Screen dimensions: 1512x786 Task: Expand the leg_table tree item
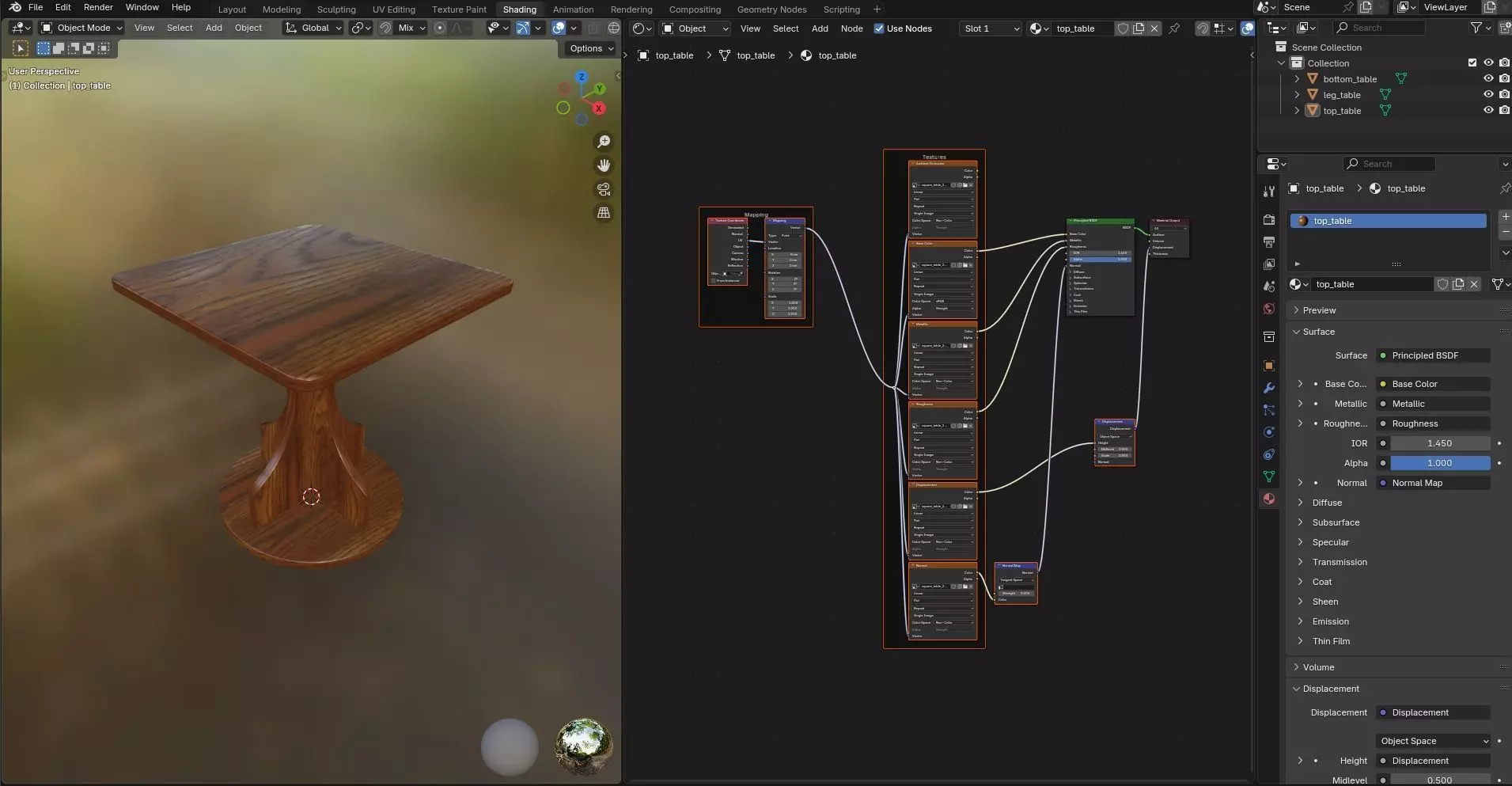pyautogui.click(x=1297, y=94)
